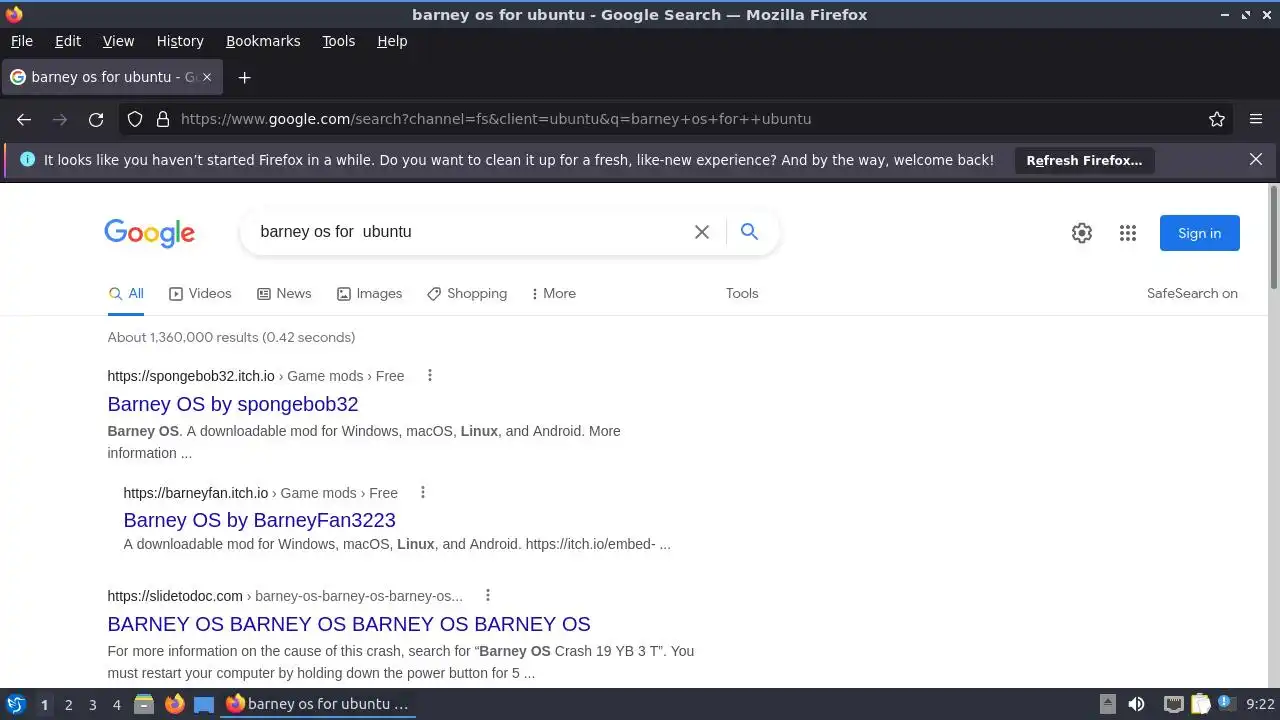Click the network icon in the system tray
The width and height of the screenshot is (1280, 720).
tap(1174, 704)
